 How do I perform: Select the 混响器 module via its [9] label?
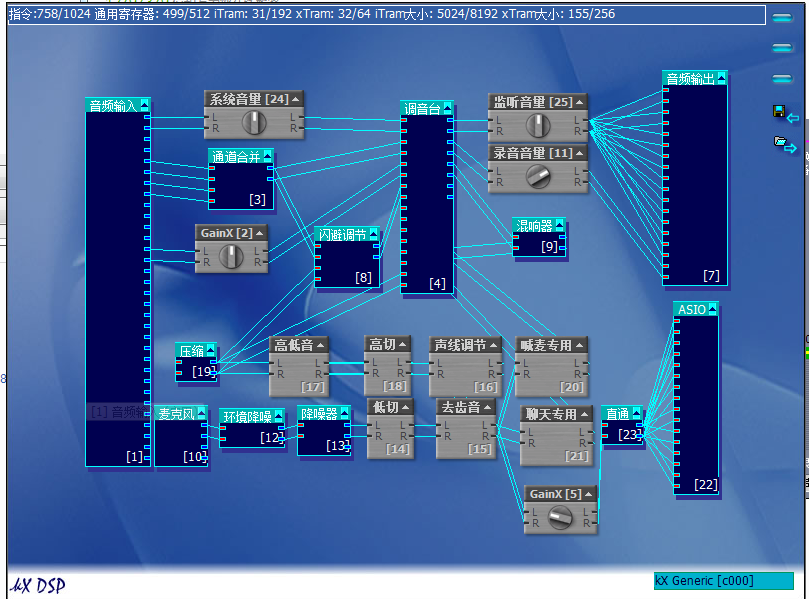tap(549, 247)
